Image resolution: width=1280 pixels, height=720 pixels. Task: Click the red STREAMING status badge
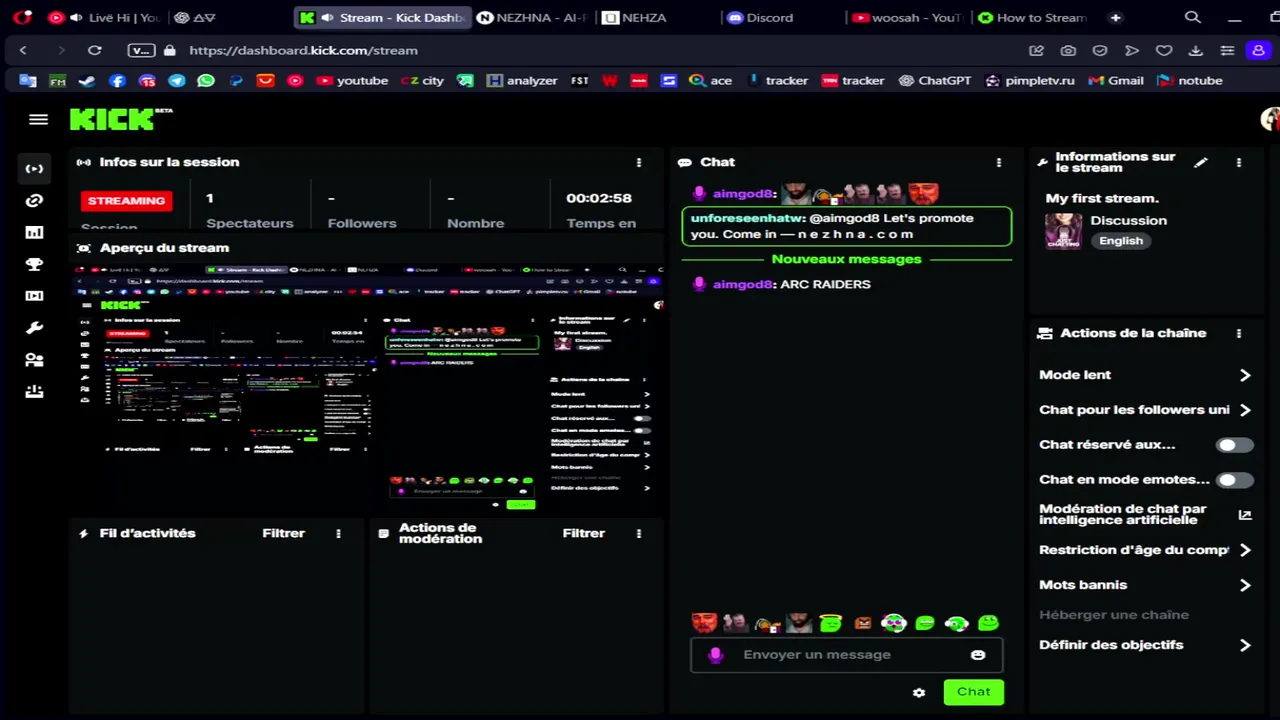(x=126, y=201)
